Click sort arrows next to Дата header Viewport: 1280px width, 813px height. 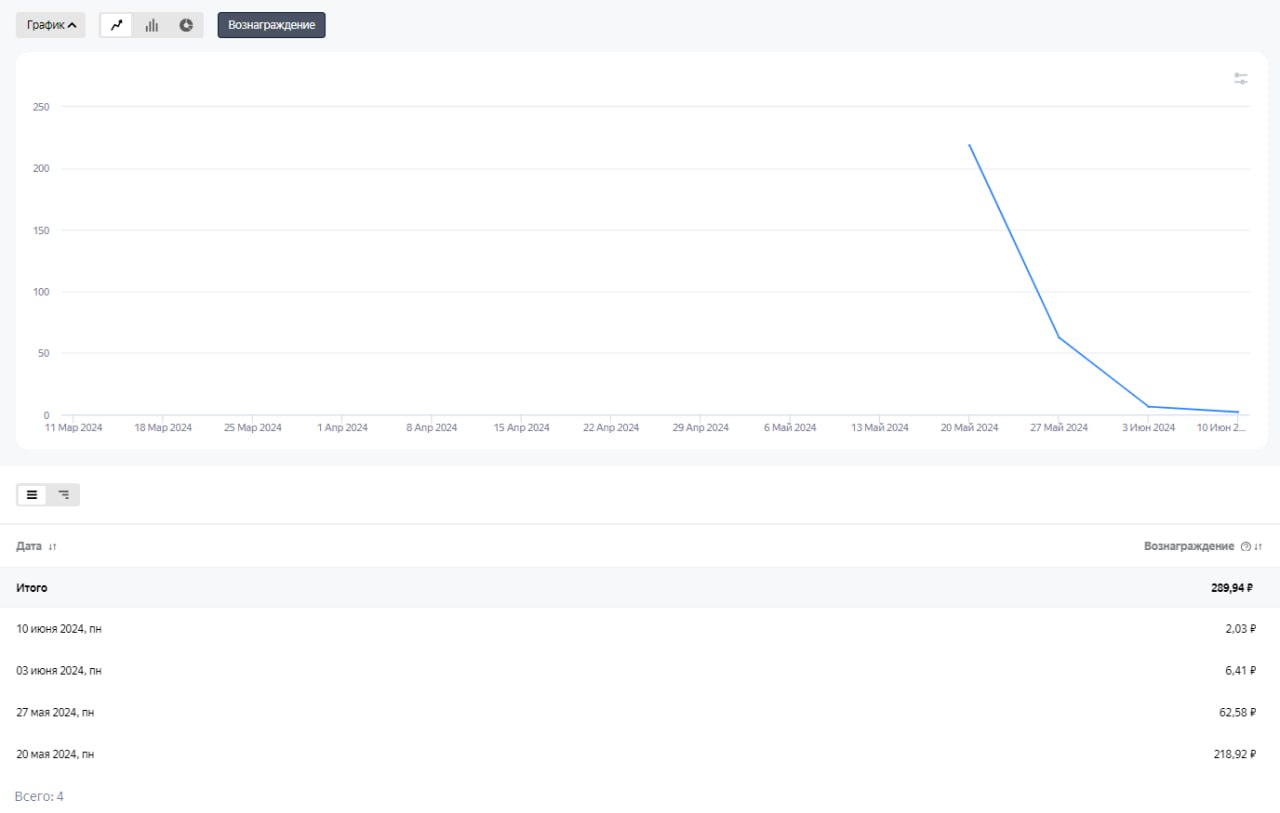(x=53, y=547)
